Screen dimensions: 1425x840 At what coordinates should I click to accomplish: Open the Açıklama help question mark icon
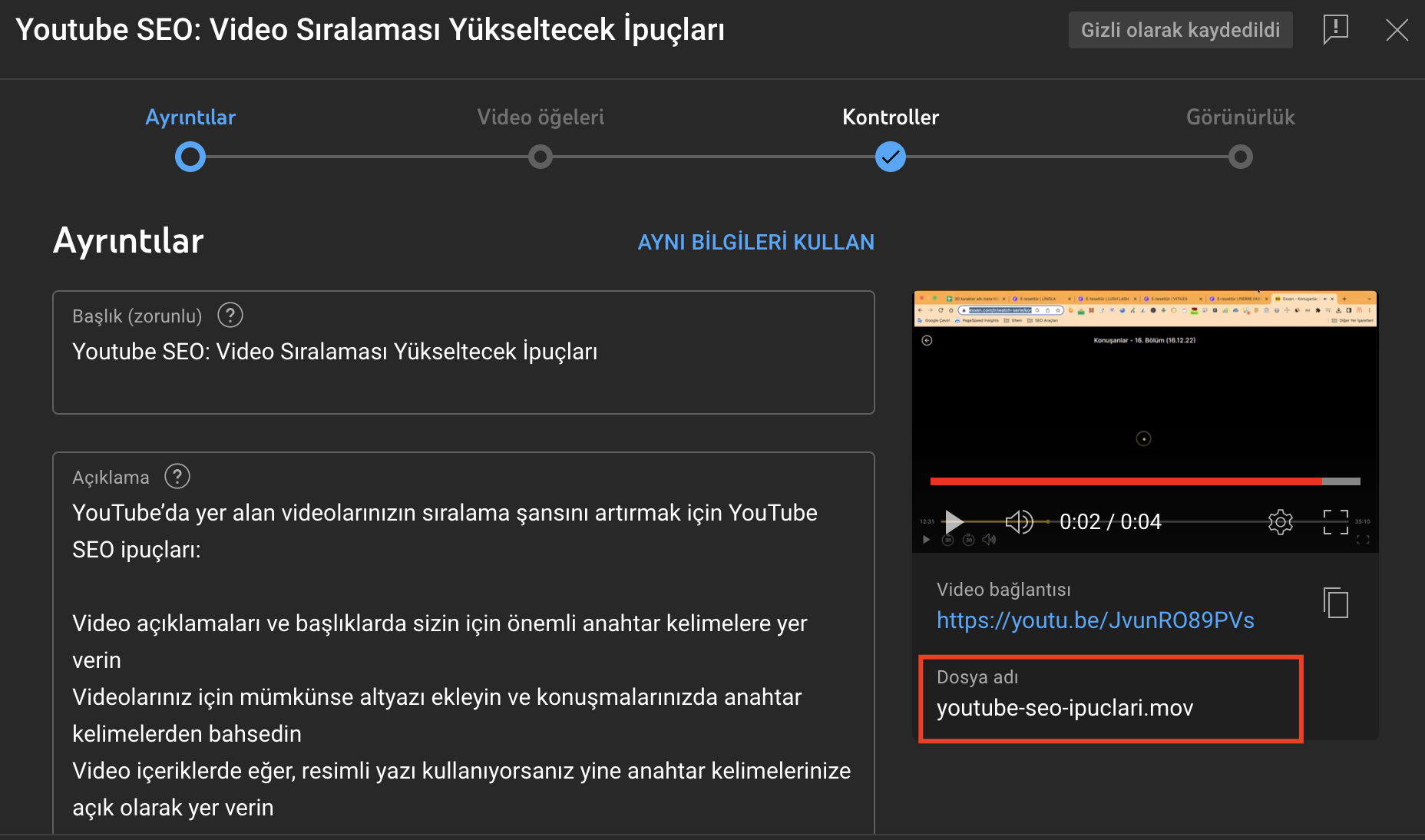click(177, 476)
